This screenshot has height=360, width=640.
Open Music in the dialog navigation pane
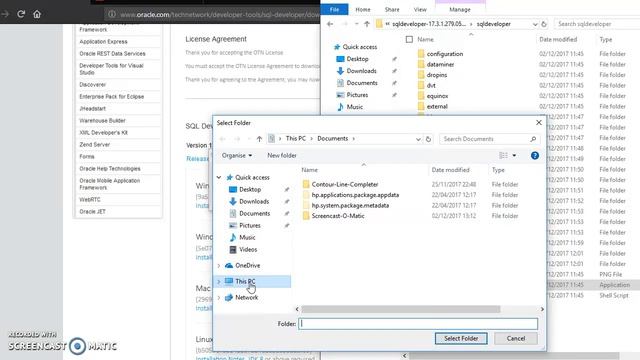(x=247, y=237)
